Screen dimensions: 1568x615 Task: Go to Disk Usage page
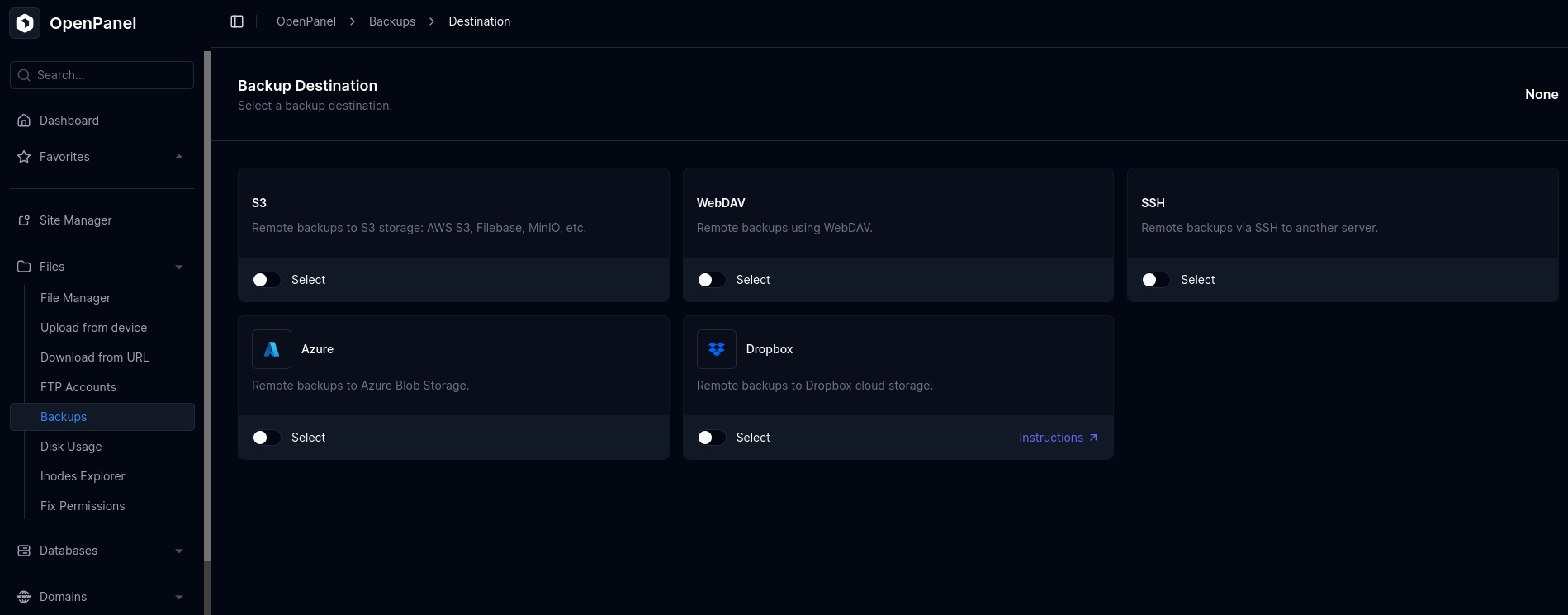coord(71,447)
